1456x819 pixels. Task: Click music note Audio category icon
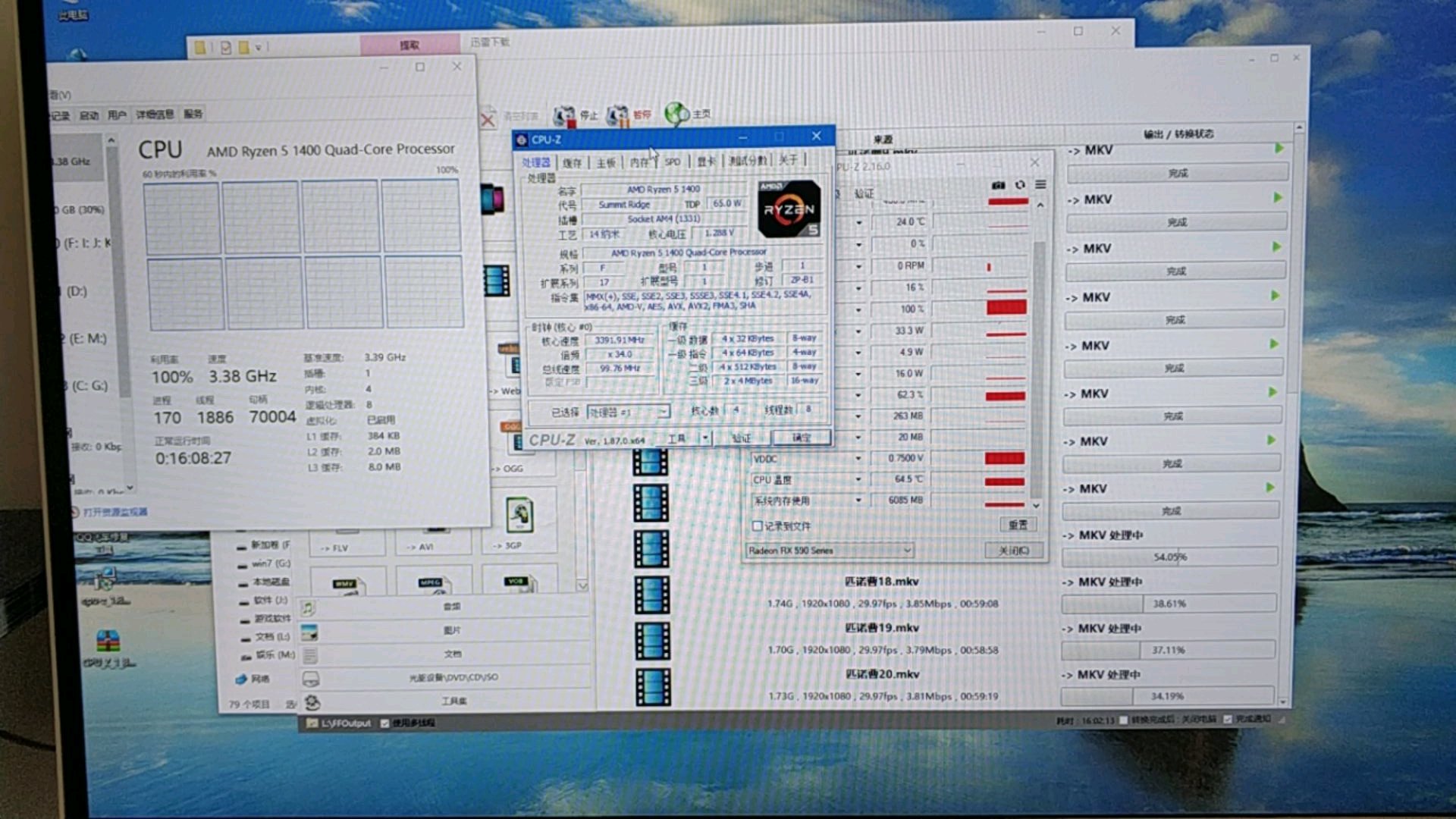(307, 607)
